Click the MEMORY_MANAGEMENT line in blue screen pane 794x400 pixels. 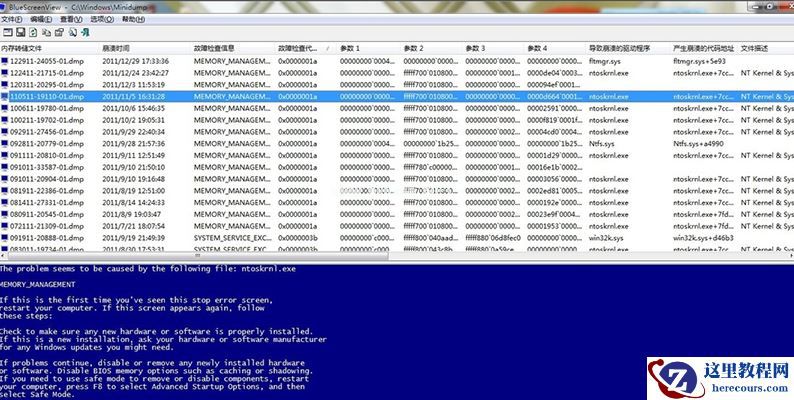coord(37,285)
